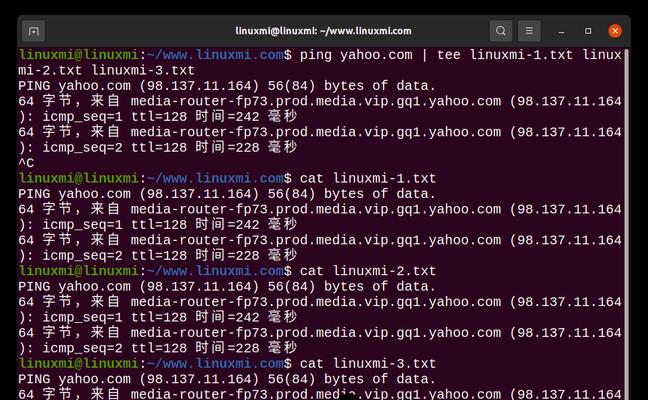
Task: Click the mi-2.txt linuxmi-3.txt wrapped line
Action: [106, 70]
